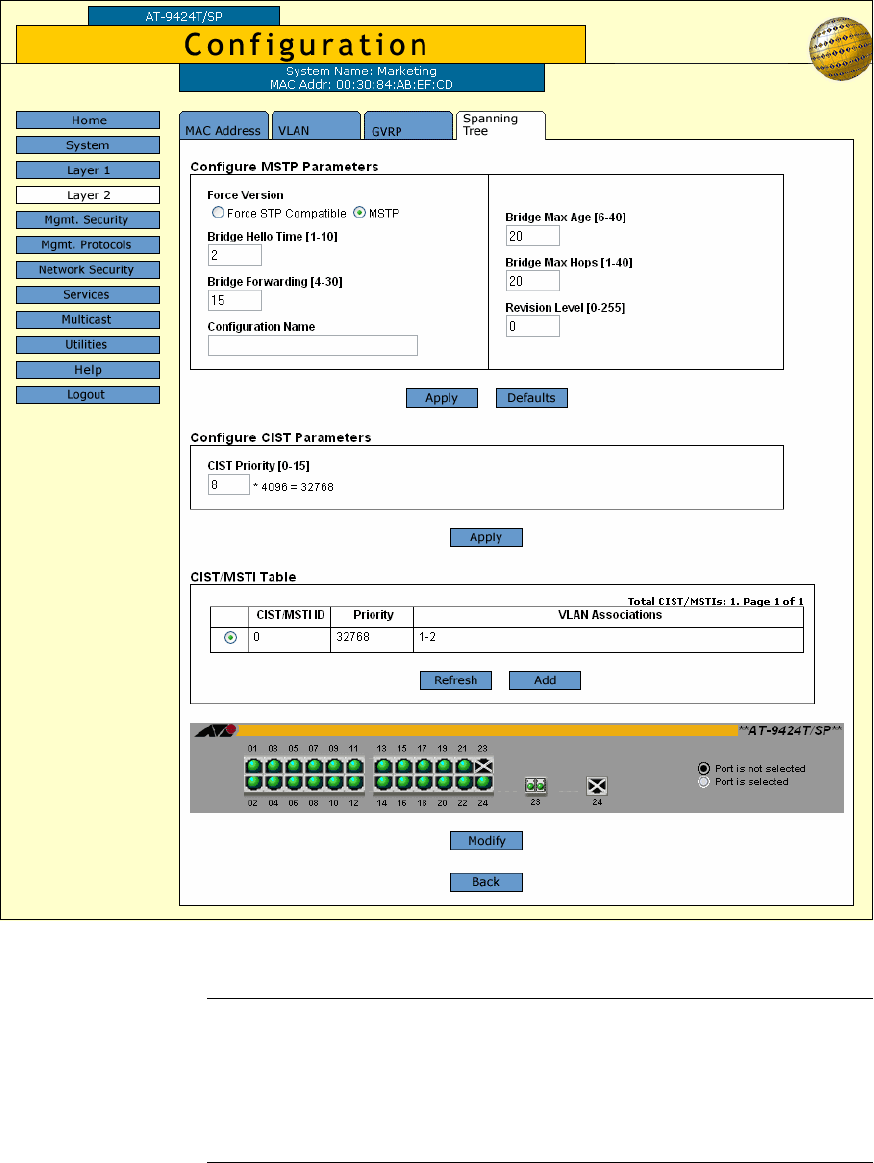Click the Allied Telesis logo on switch panel
The width and height of the screenshot is (874, 1163).
[x=216, y=731]
